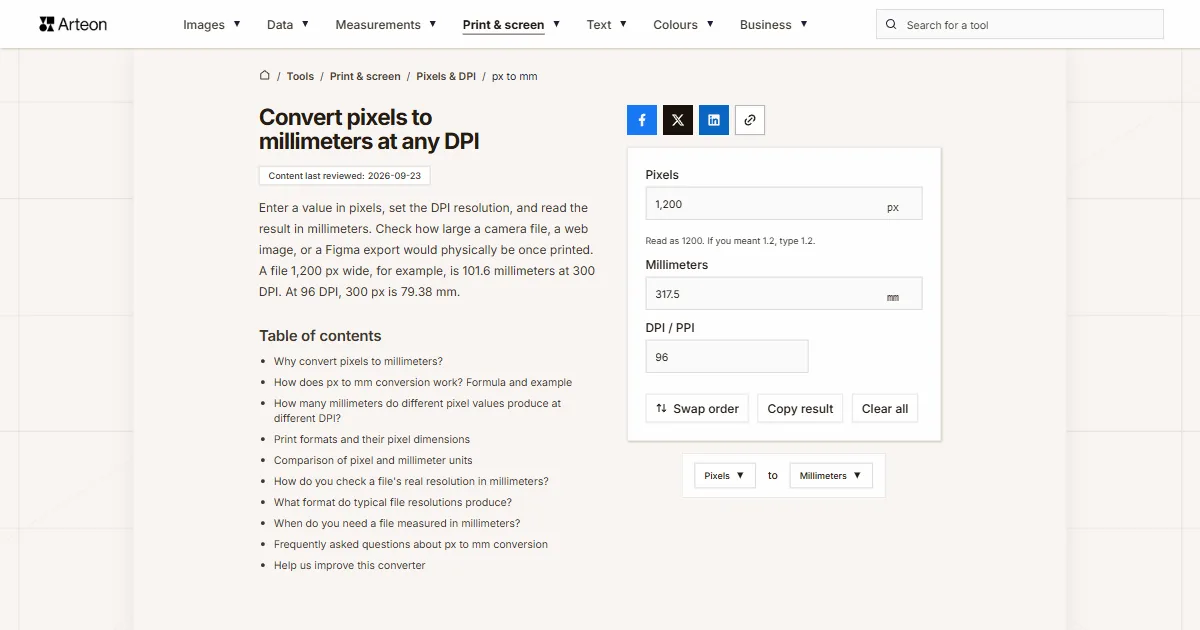
Task: Click the Content last reviewed date badge
Action: [x=345, y=176]
